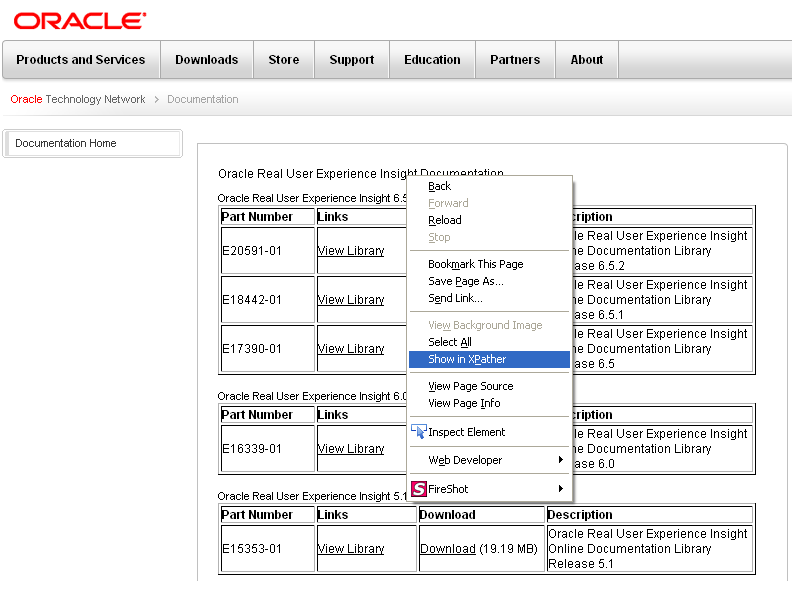Click the Oracle logo
This screenshot has height=595, width=792.
pyautogui.click(x=80, y=21)
